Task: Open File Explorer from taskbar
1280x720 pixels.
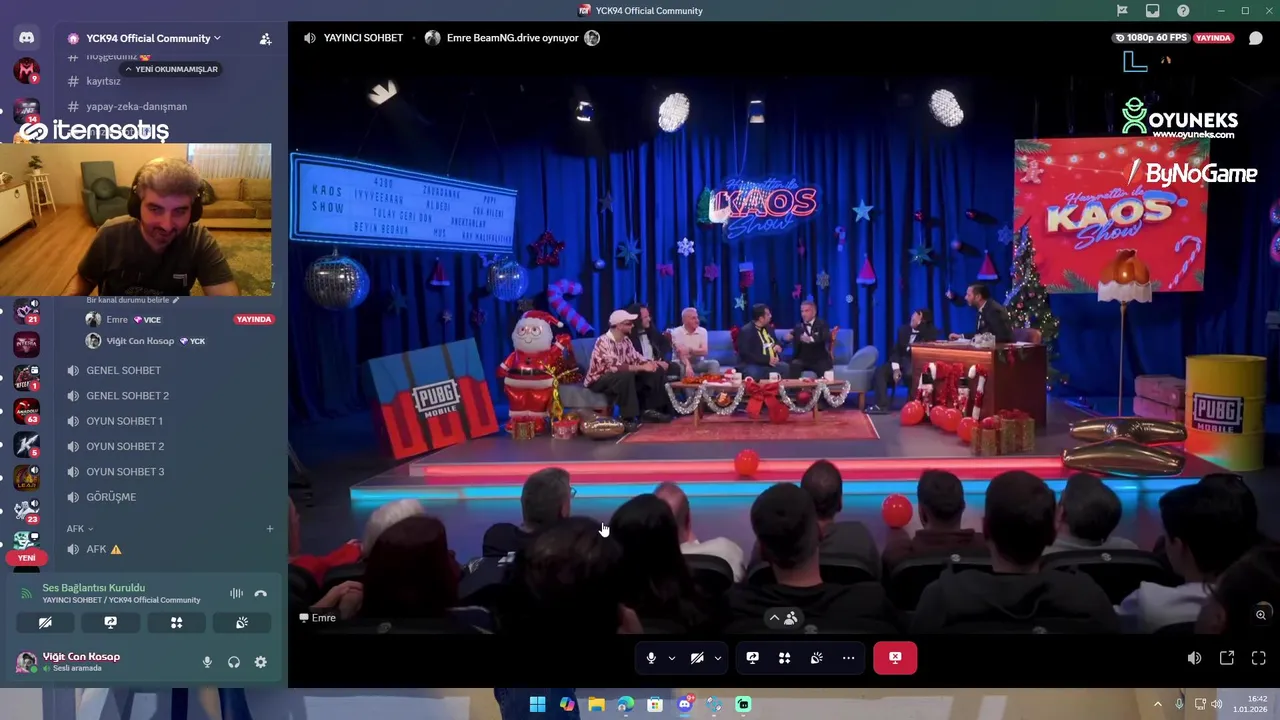Action: [596, 704]
